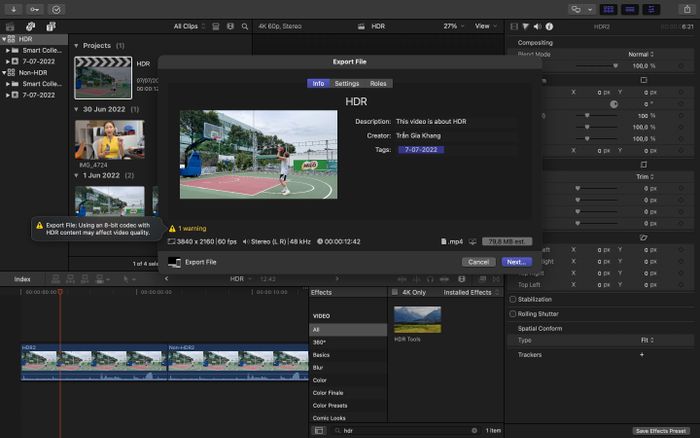This screenshot has width=700, height=438.
Task: Add a tracker with plus button
Action: point(642,355)
